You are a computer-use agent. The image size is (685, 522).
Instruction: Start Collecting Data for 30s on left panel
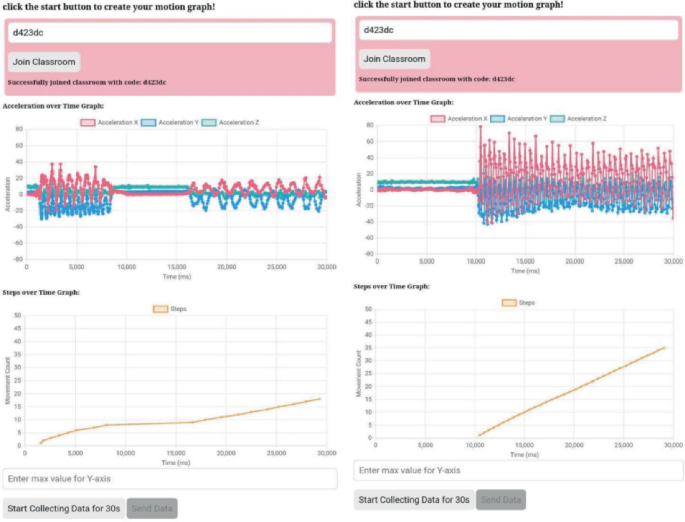pos(64,508)
